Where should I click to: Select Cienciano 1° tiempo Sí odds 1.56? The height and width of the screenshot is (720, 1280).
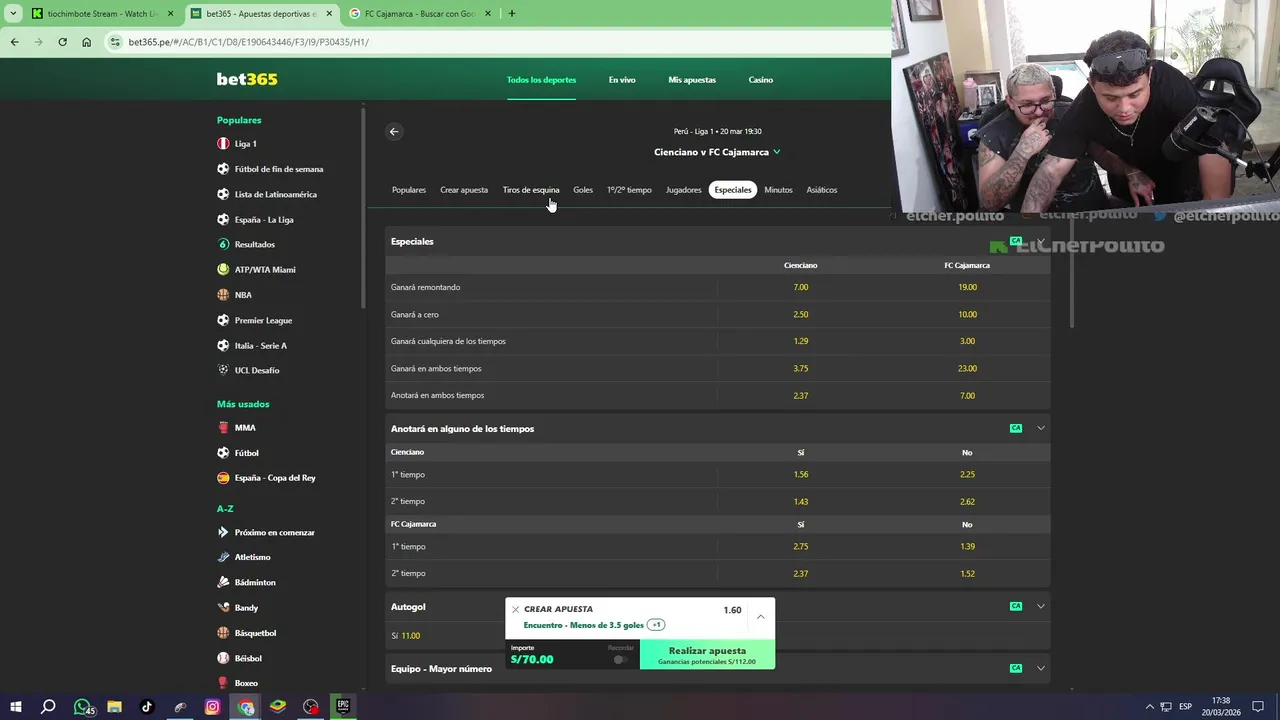[801, 474]
